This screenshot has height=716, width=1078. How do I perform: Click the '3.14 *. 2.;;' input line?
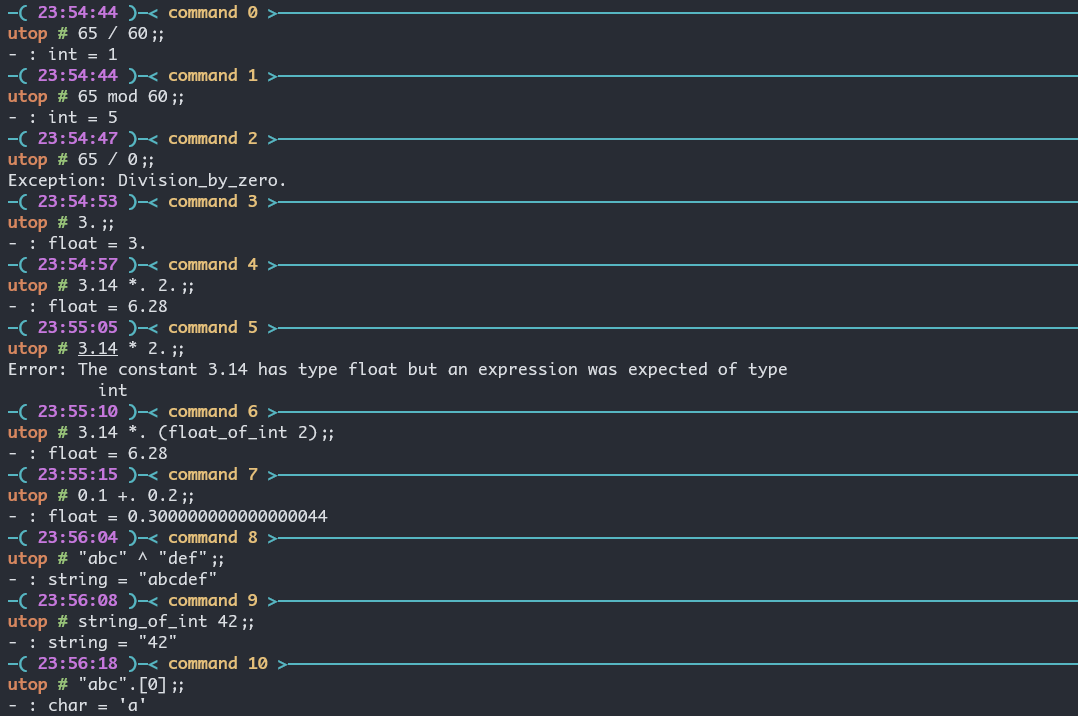(x=136, y=285)
